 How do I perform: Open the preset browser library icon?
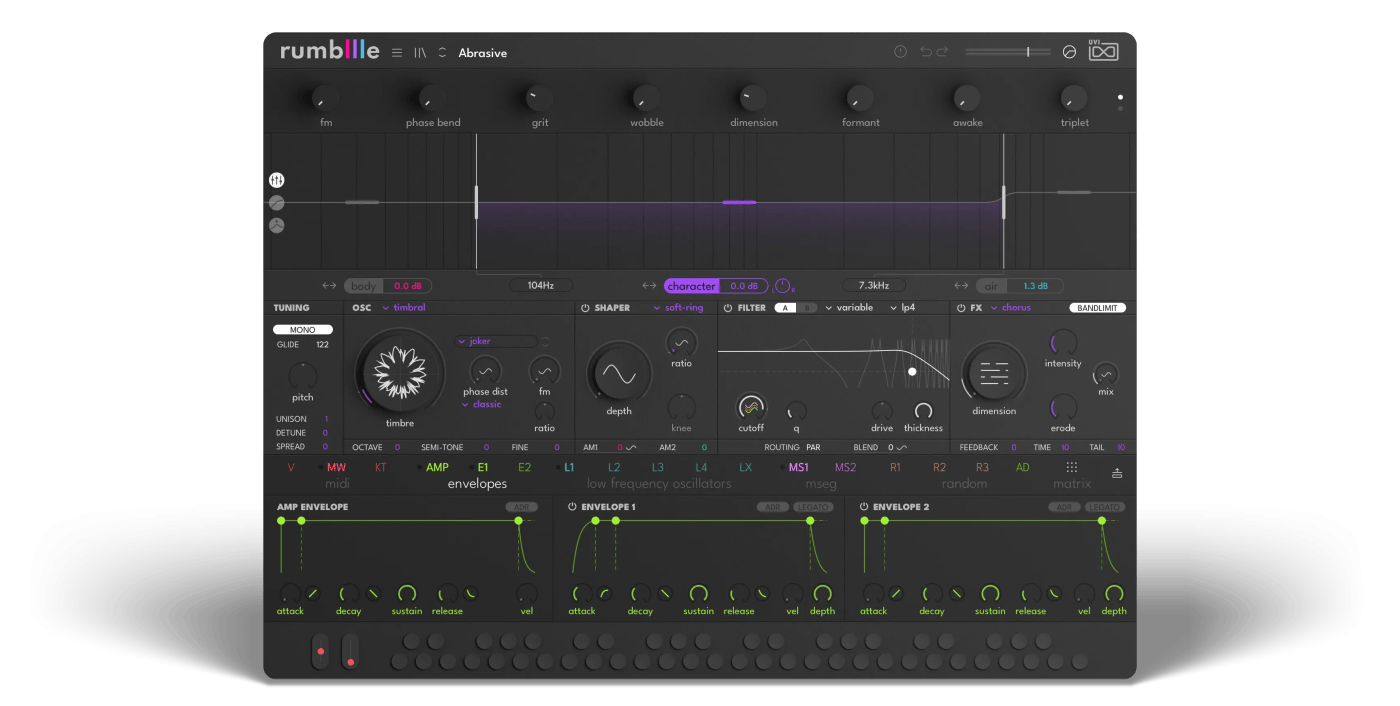(x=420, y=53)
